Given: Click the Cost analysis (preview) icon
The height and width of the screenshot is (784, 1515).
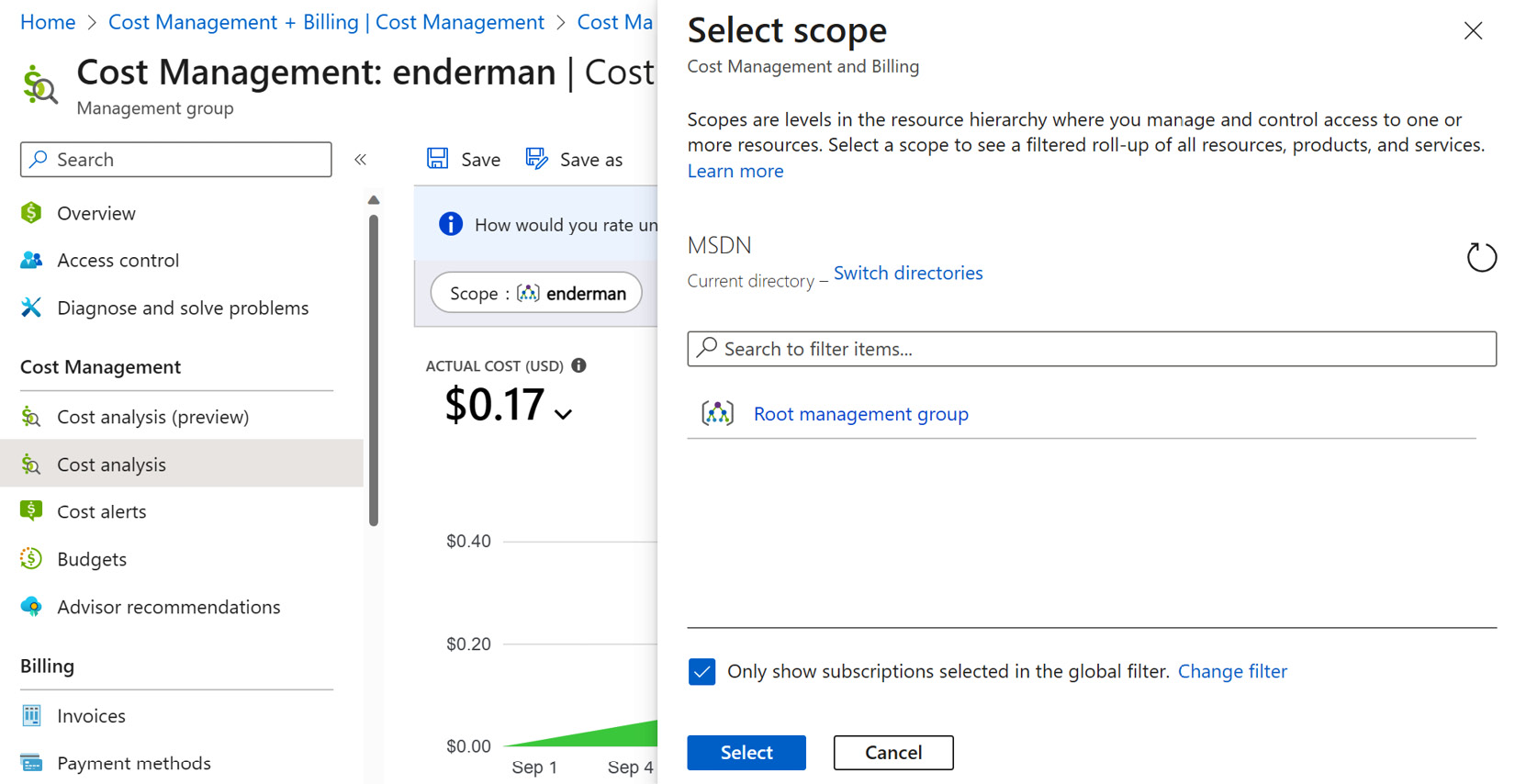Looking at the screenshot, I should tap(31, 417).
